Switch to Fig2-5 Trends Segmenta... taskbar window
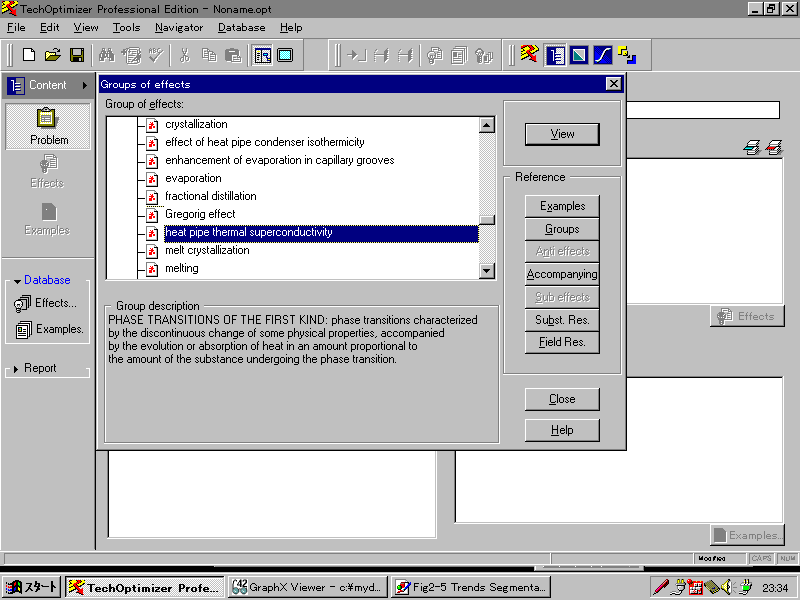 (471, 587)
